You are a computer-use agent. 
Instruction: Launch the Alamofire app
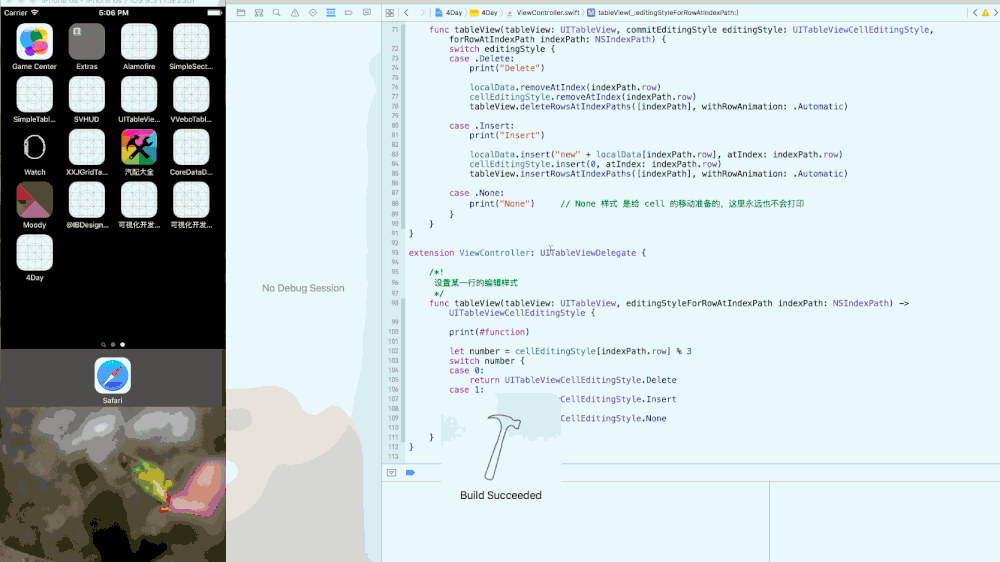coord(139,47)
